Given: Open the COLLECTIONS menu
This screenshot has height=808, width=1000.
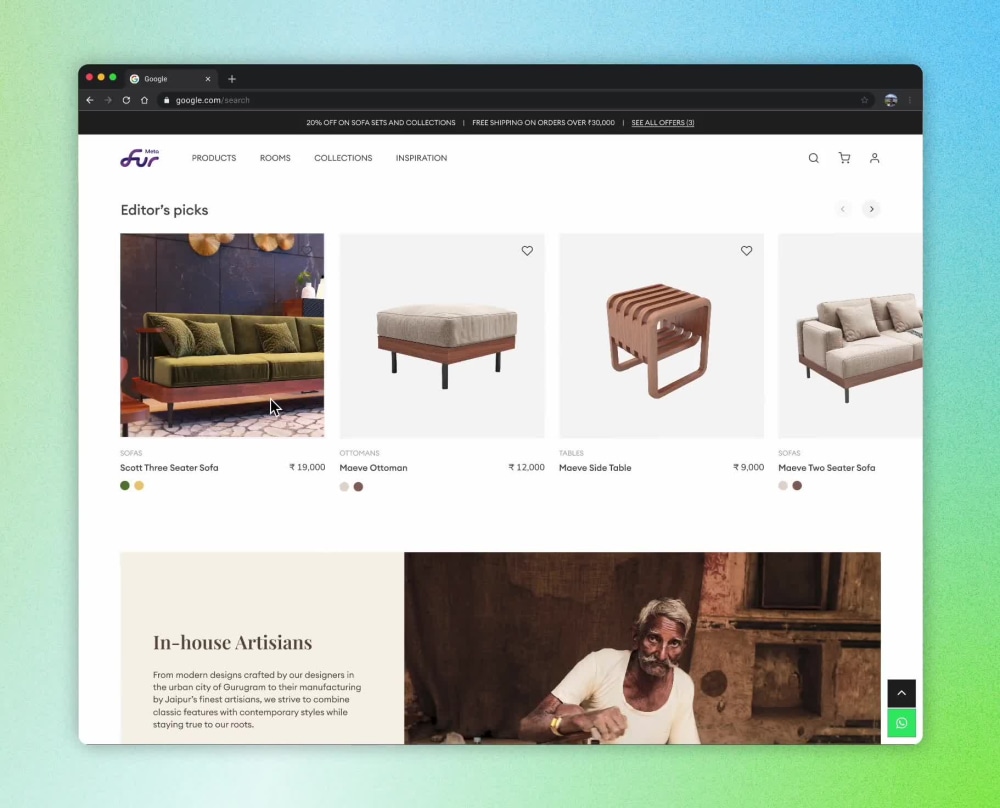Looking at the screenshot, I should (343, 158).
